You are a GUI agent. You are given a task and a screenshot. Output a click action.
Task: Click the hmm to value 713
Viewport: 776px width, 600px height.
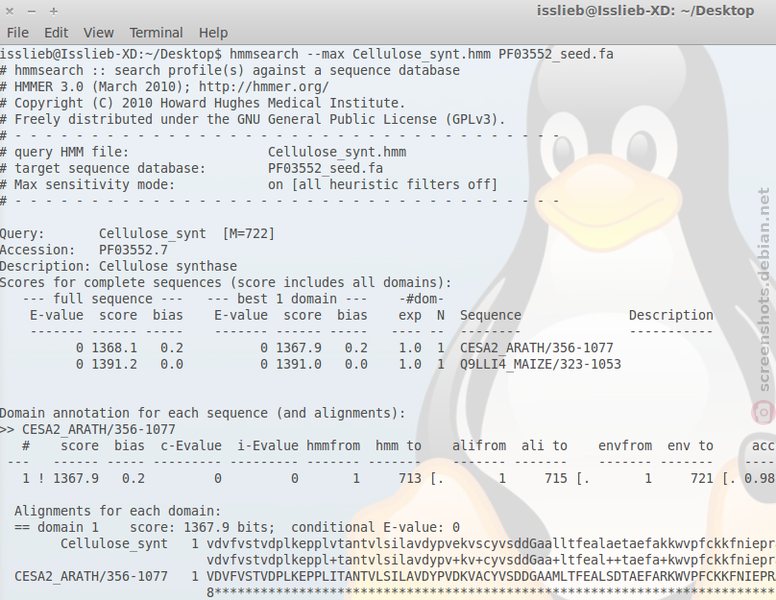pyautogui.click(x=410, y=479)
